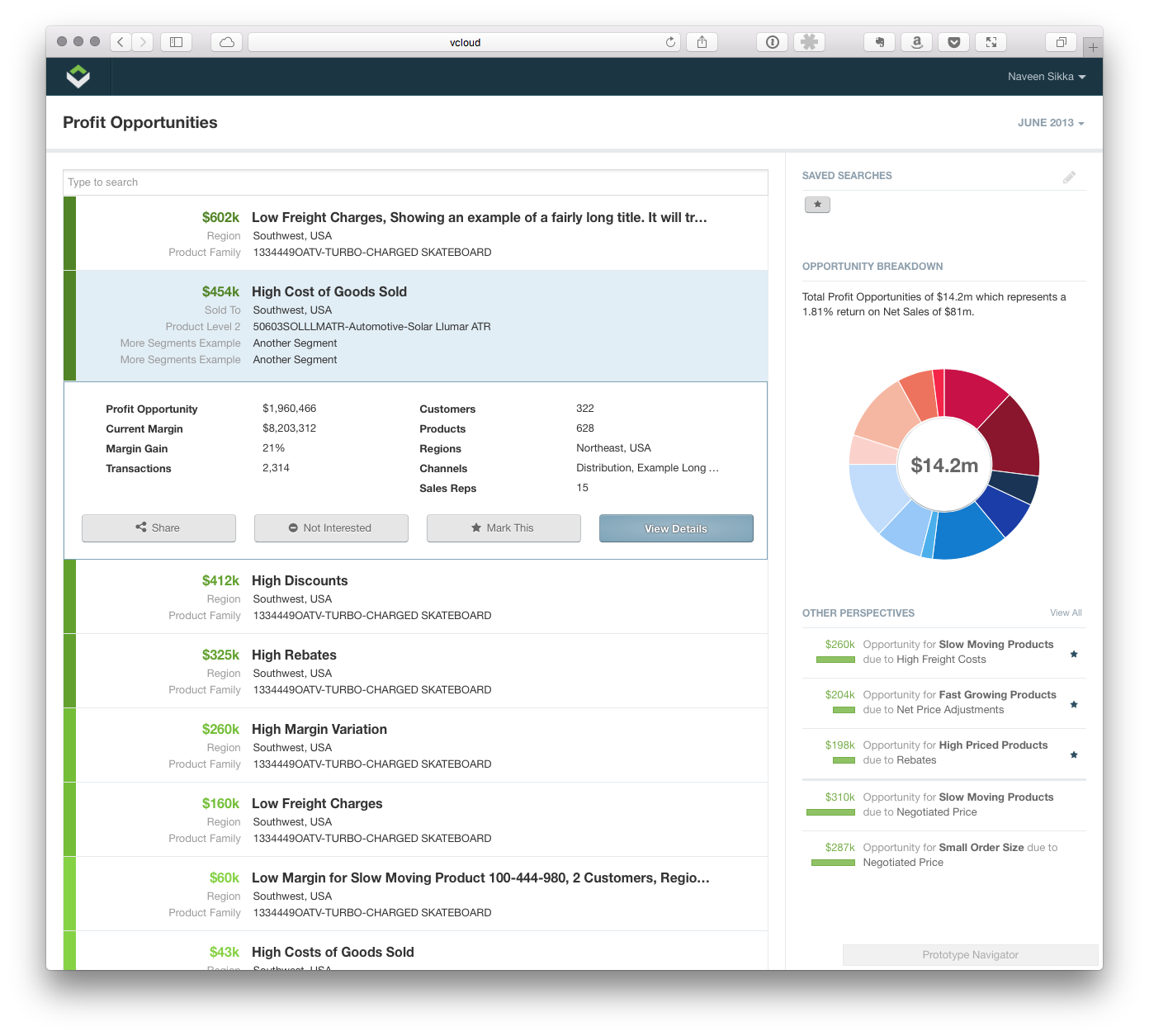Toggle star on Slow Moving Products $260k perspective
The image size is (1149, 1036).
[1074, 654]
